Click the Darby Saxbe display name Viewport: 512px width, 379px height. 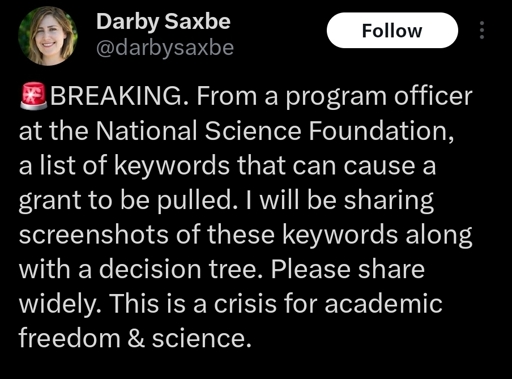coord(163,21)
